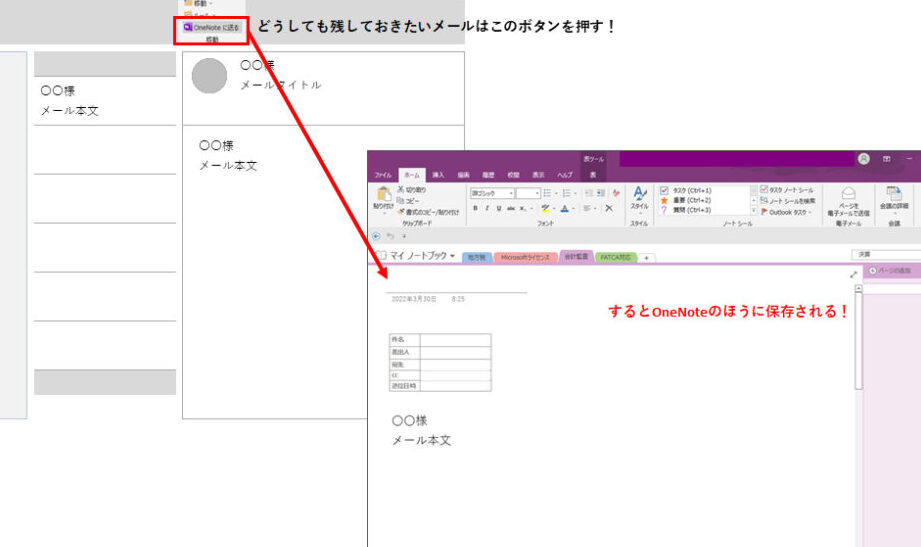
Task: Switch to the 履歴 ribbon tab
Action: click(x=488, y=175)
